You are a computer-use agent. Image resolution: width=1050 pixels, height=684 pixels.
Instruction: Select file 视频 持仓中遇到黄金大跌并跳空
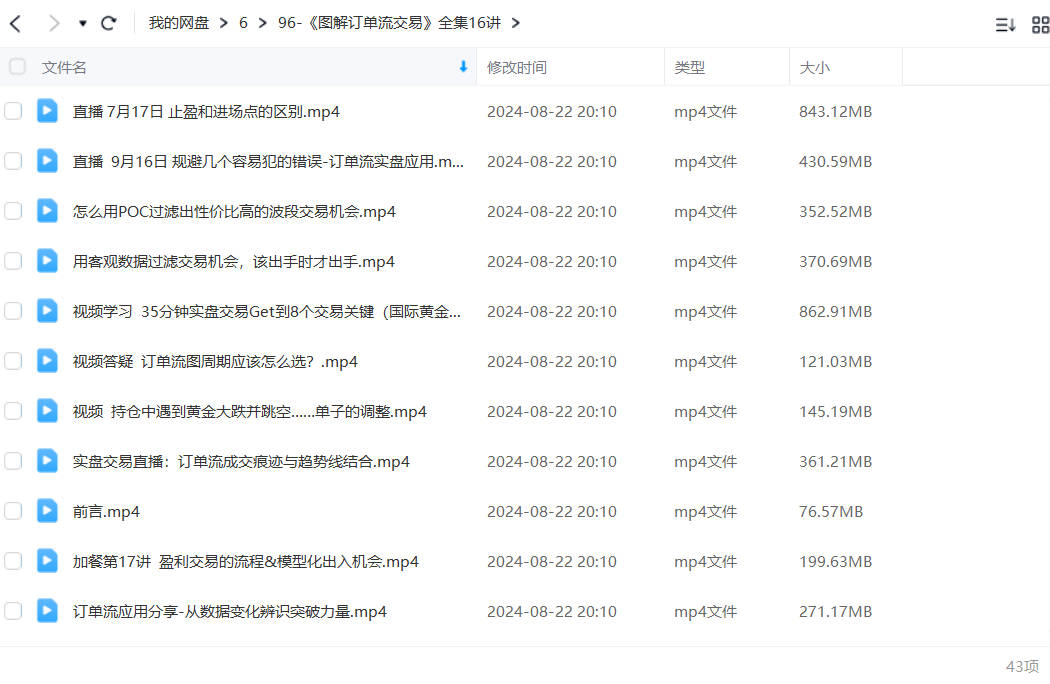point(250,411)
